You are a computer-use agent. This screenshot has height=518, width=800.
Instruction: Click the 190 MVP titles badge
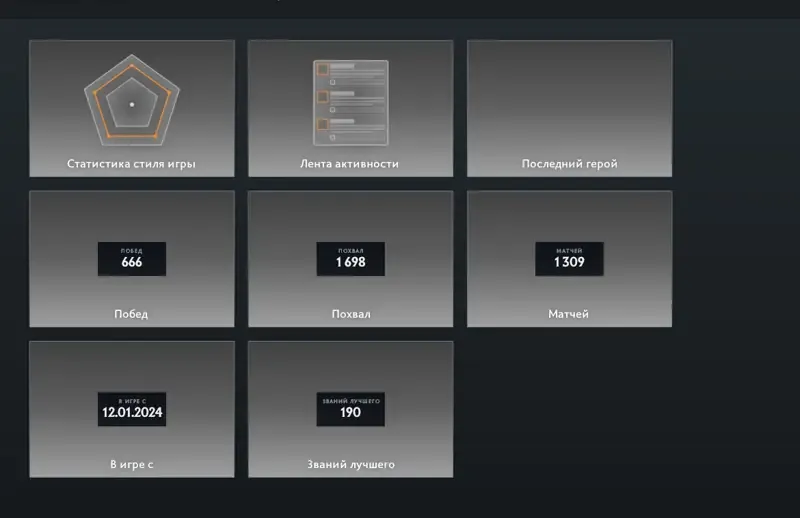(351, 409)
